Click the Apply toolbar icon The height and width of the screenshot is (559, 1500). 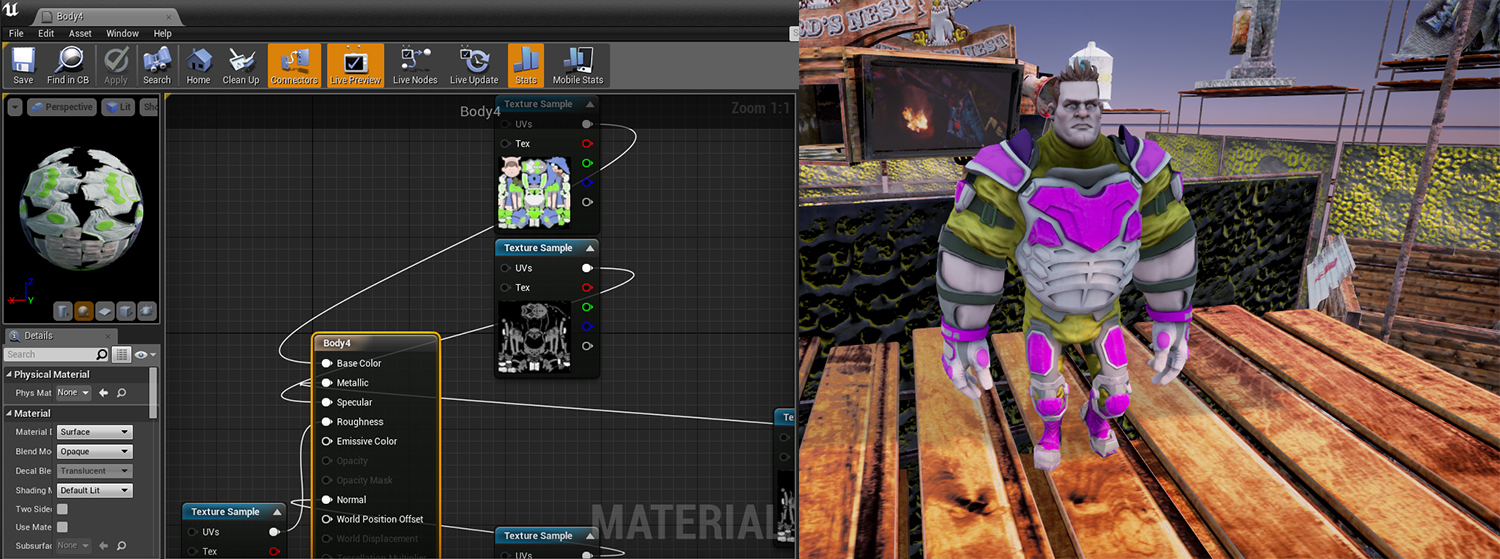pos(116,65)
